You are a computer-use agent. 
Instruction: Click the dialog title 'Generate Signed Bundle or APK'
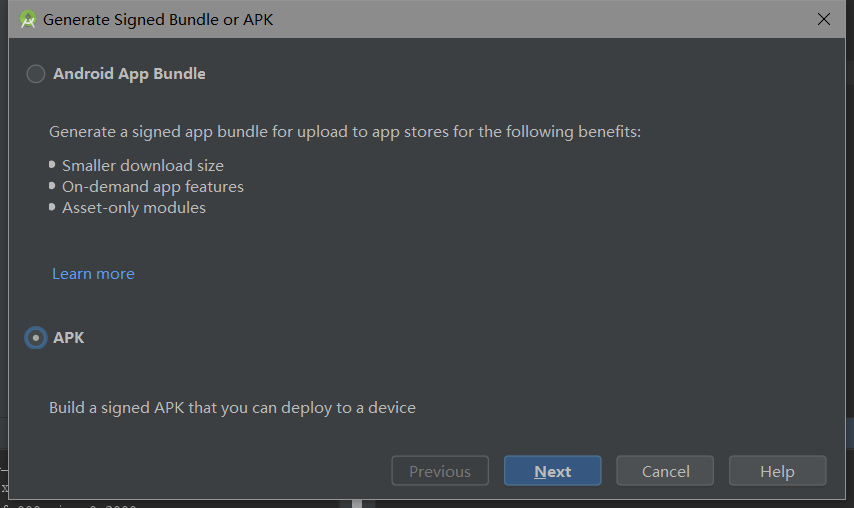point(158,19)
